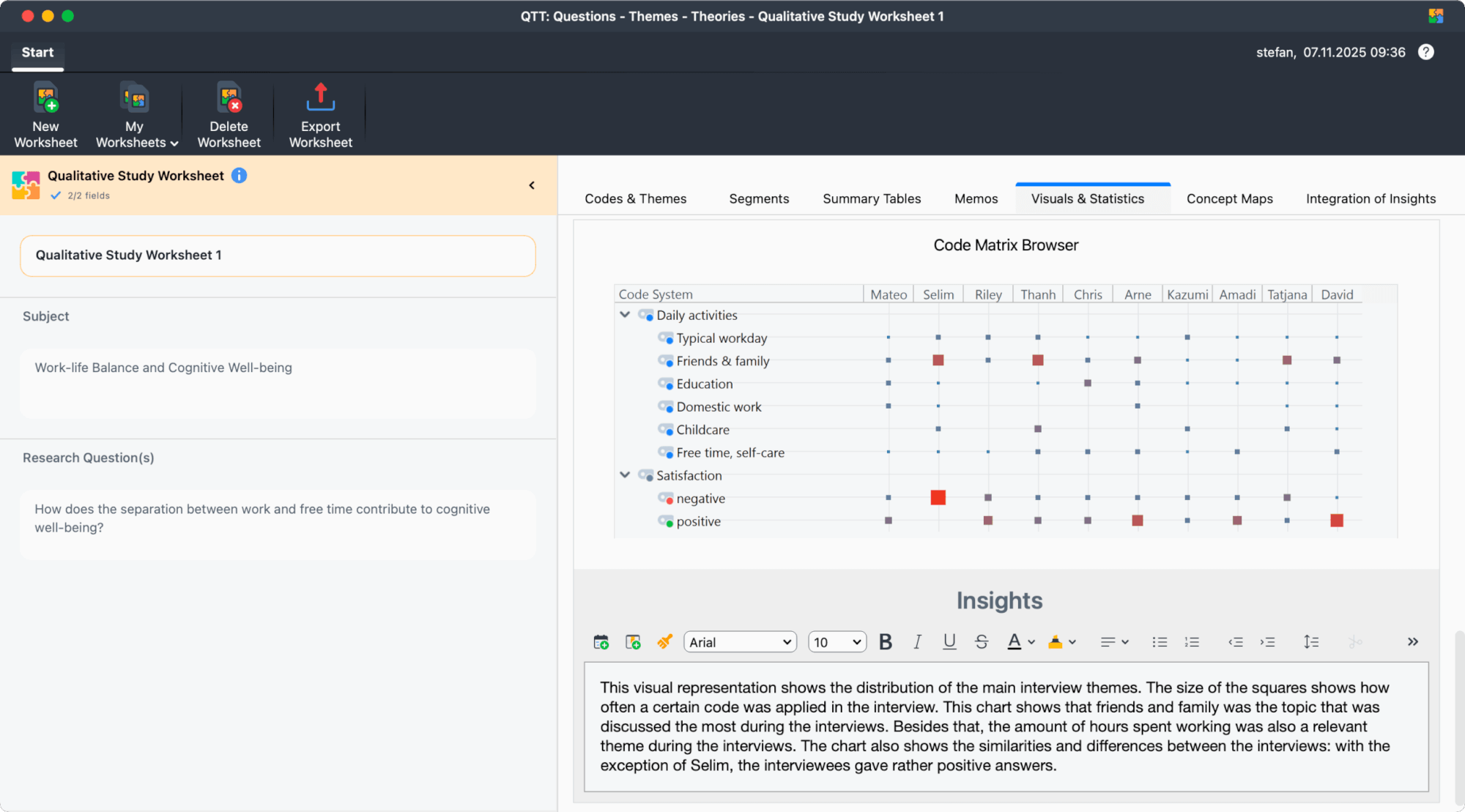Click the help question mark icon
Viewport: 1465px width, 812px height.
(1425, 52)
